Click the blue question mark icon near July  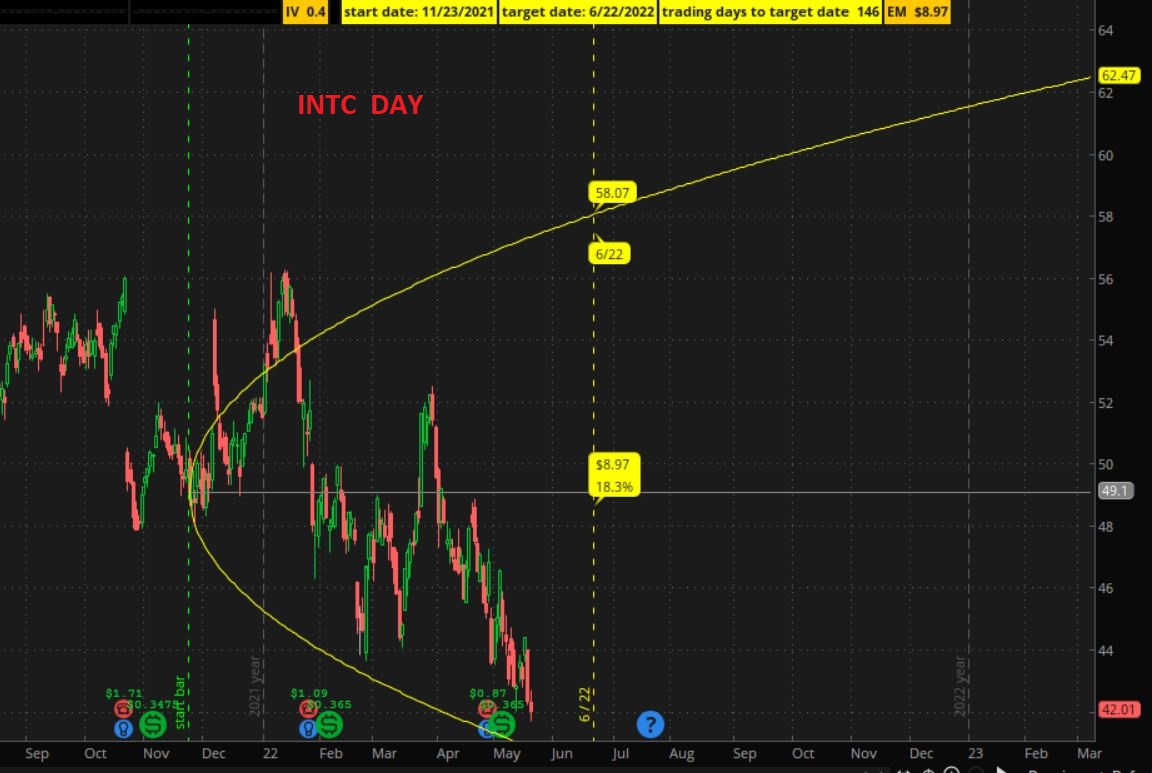point(650,724)
